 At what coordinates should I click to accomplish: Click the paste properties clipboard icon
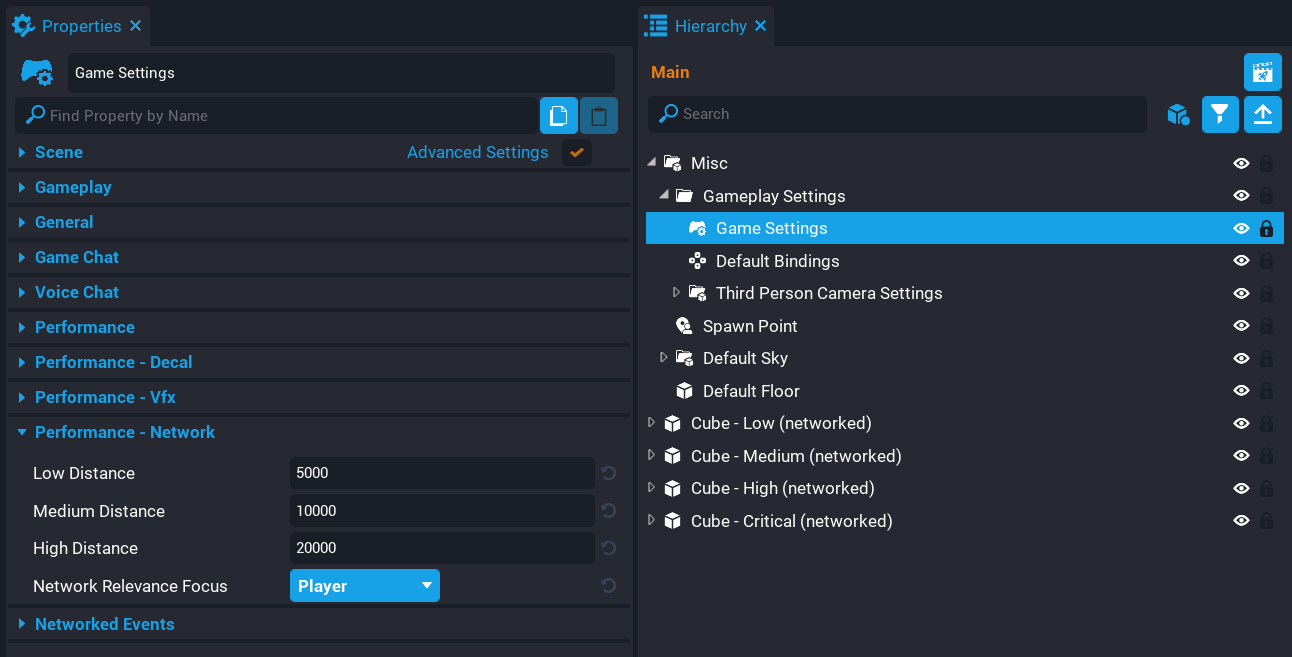click(x=599, y=116)
